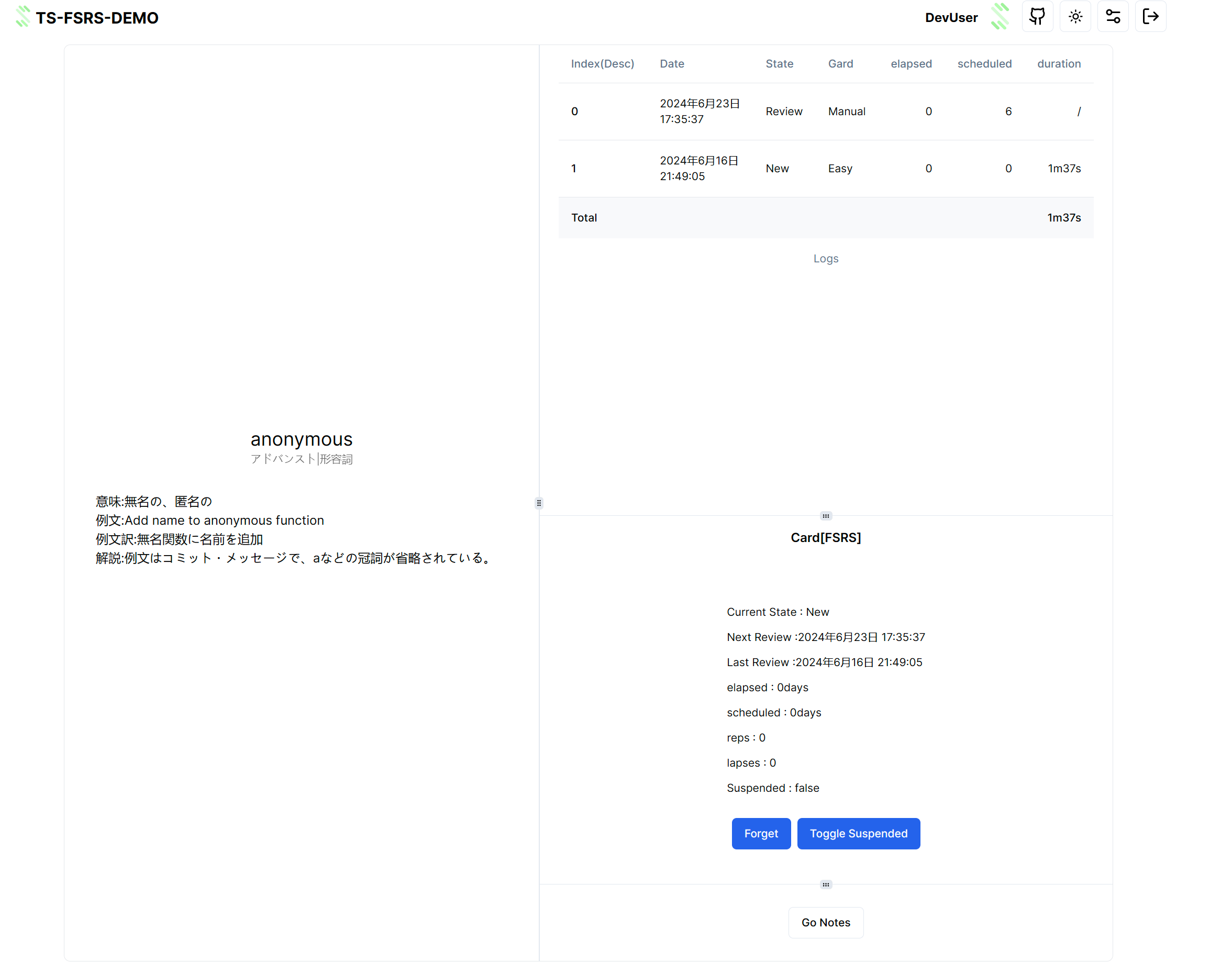
Task: Click resize handle above Card[FSRS]
Action: [825, 516]
